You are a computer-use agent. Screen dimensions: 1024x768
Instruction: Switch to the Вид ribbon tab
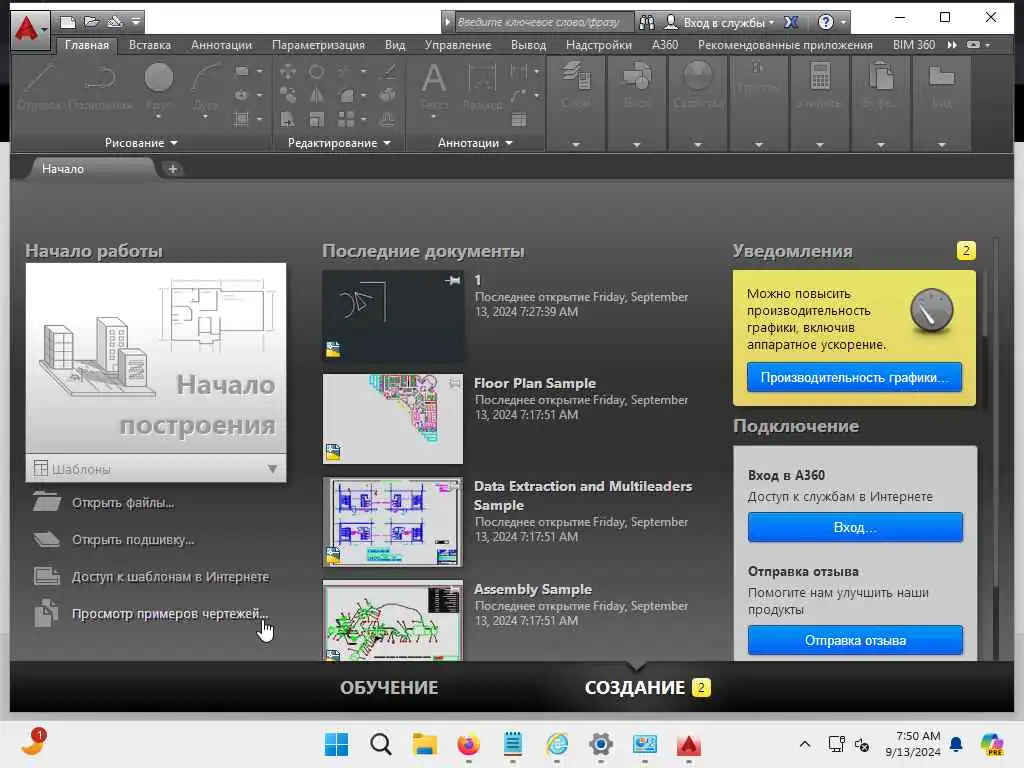[x=395, y=45]
